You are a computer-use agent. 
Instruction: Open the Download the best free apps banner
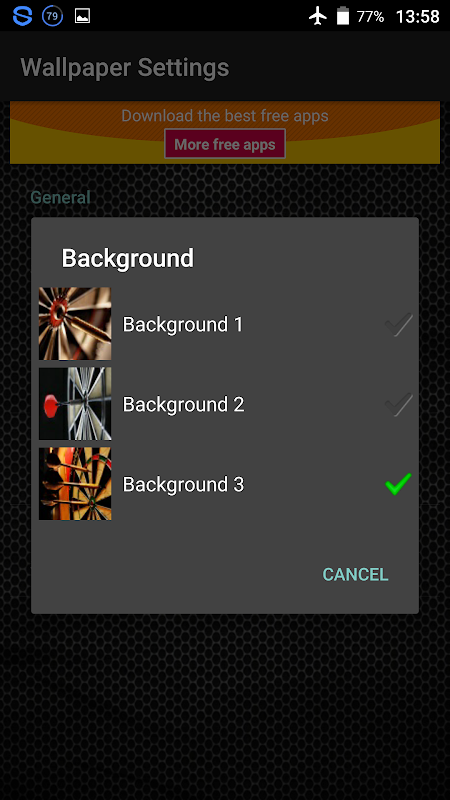(x=225, y=132)
